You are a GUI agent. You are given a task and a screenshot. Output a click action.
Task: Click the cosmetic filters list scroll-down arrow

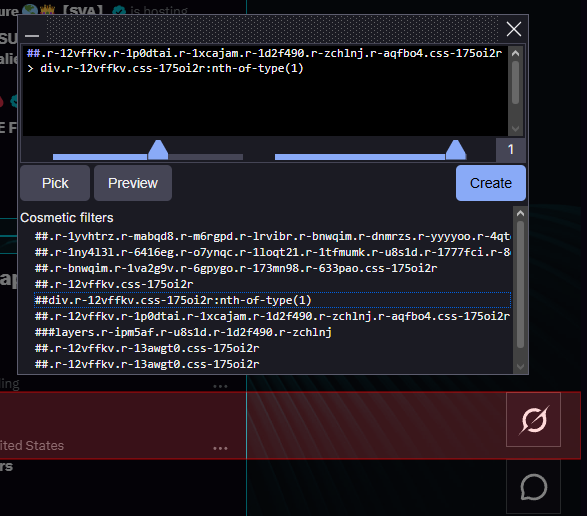coord(520,367)
